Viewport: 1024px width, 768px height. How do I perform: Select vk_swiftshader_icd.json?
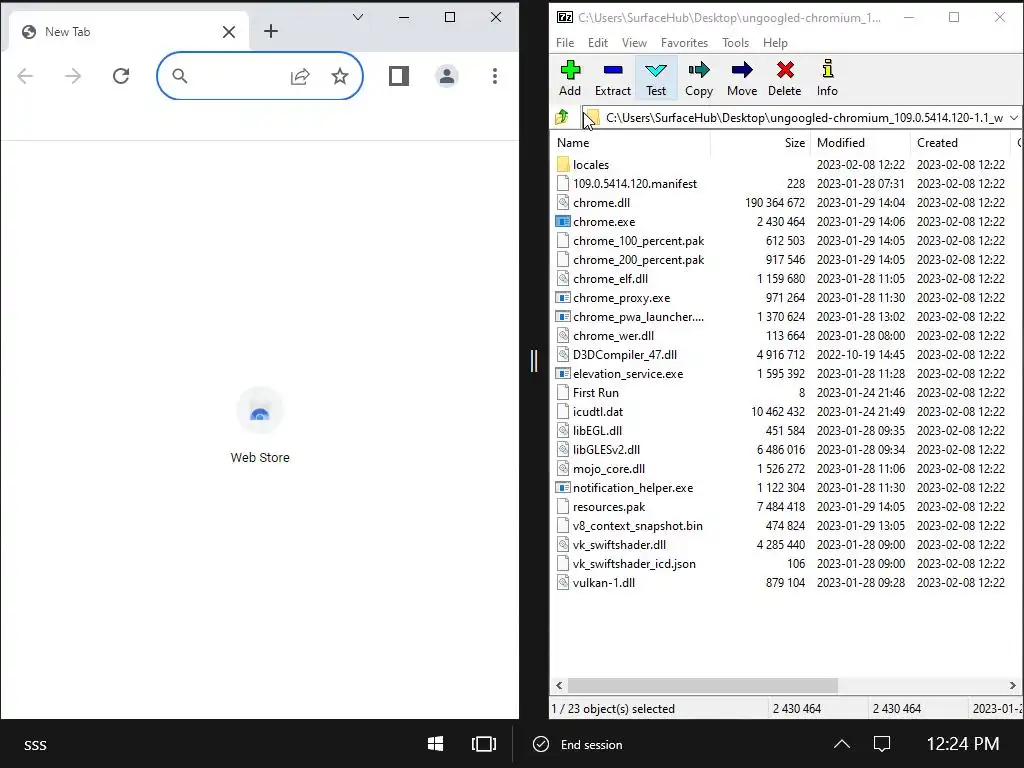tap(633, 564)
